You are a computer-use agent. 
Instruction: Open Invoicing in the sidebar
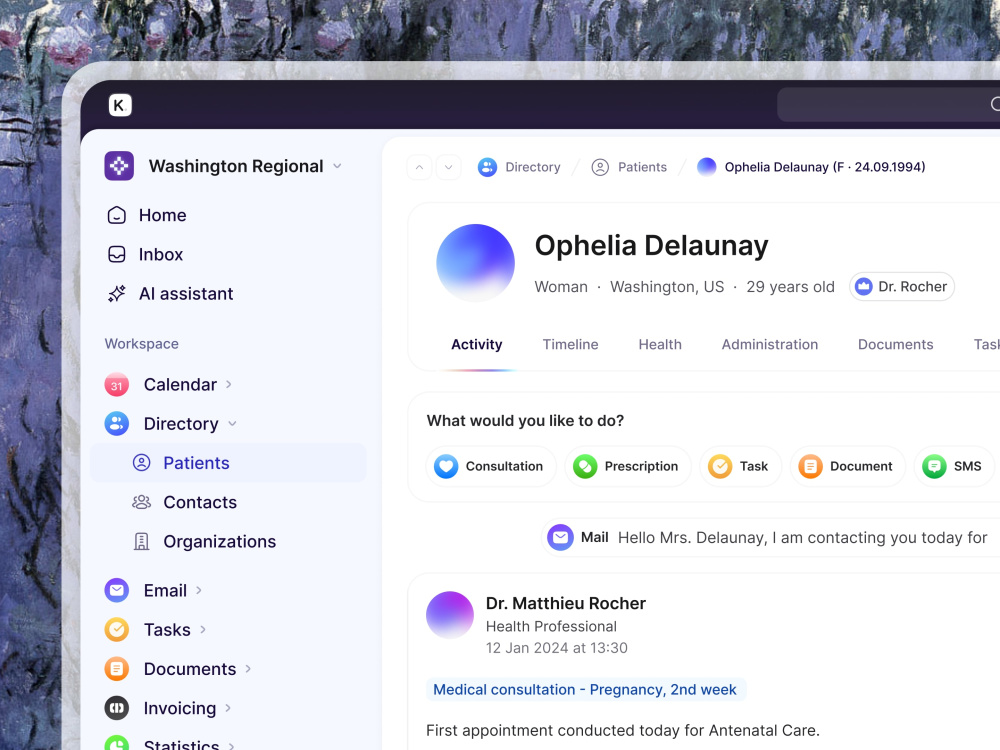(180, 708)
